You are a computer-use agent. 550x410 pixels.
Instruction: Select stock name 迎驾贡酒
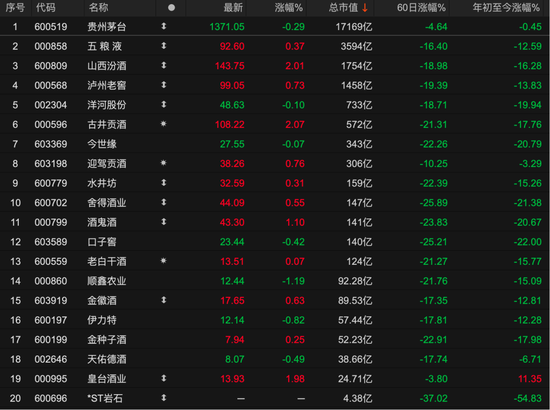107,164
